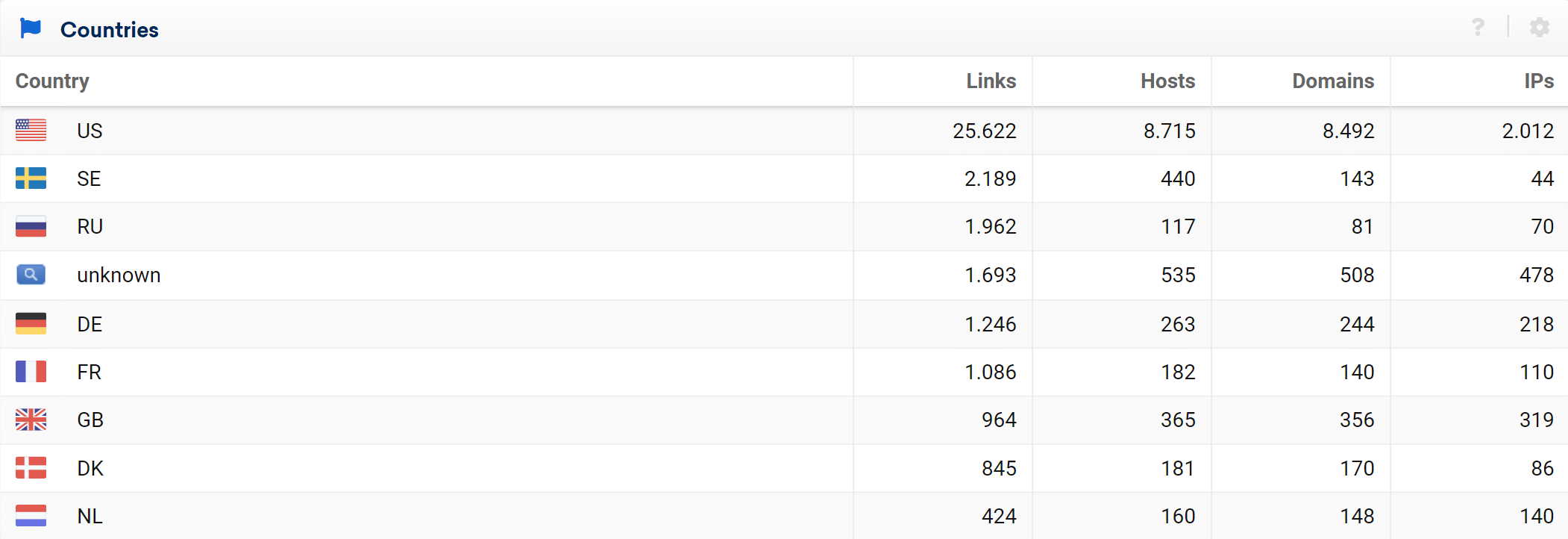
Task: Open the help question mark icon
Action: point(1478,28)
